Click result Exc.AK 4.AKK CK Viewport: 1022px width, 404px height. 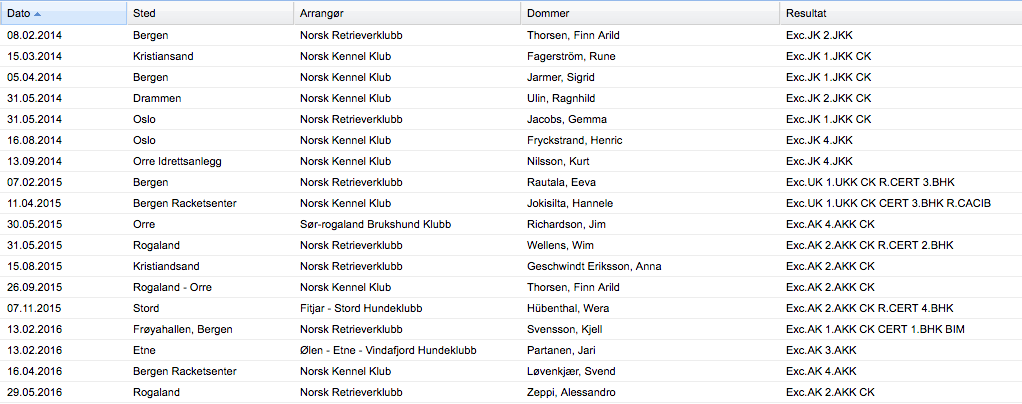830,225
